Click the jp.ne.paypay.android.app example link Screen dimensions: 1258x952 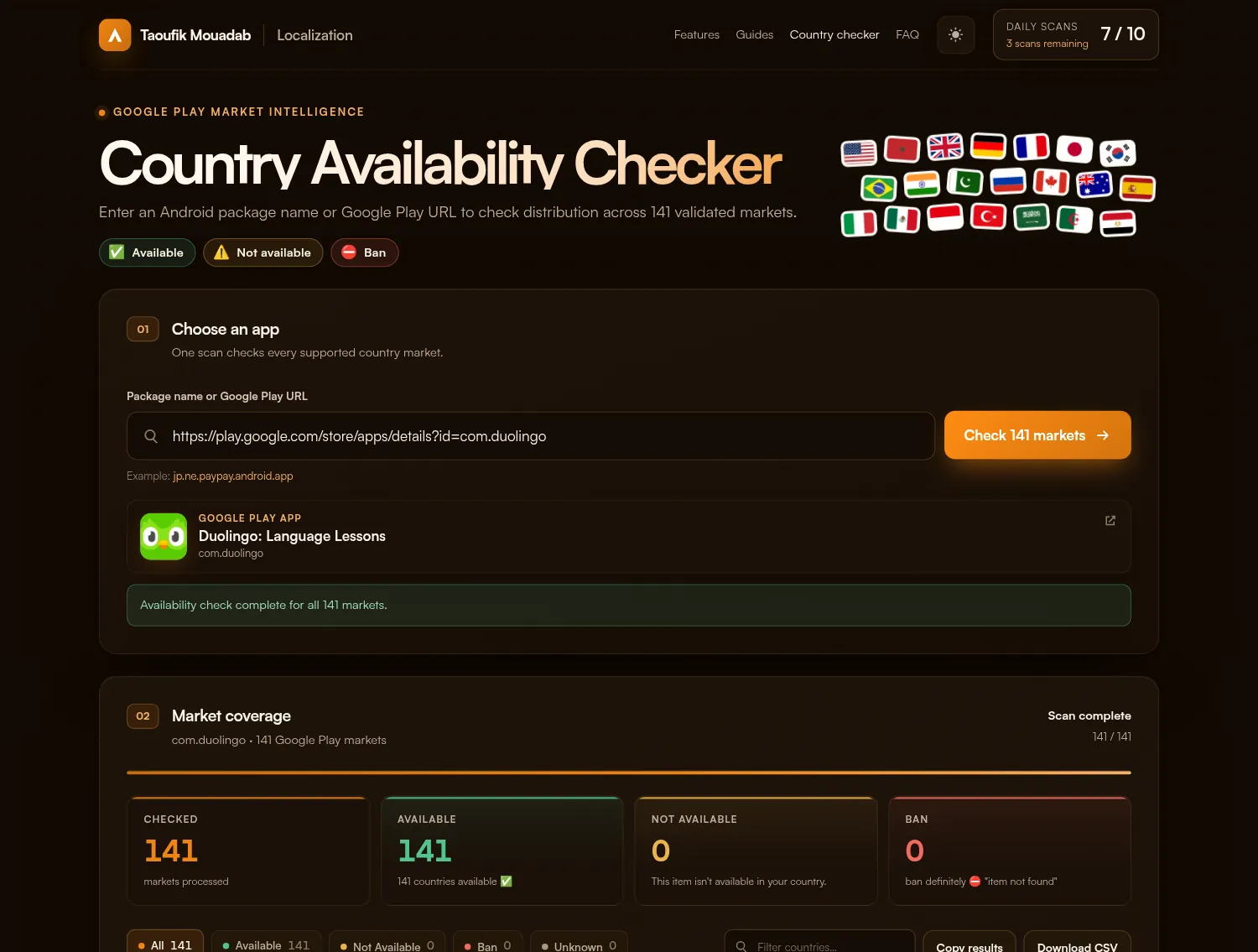(233, 476)
